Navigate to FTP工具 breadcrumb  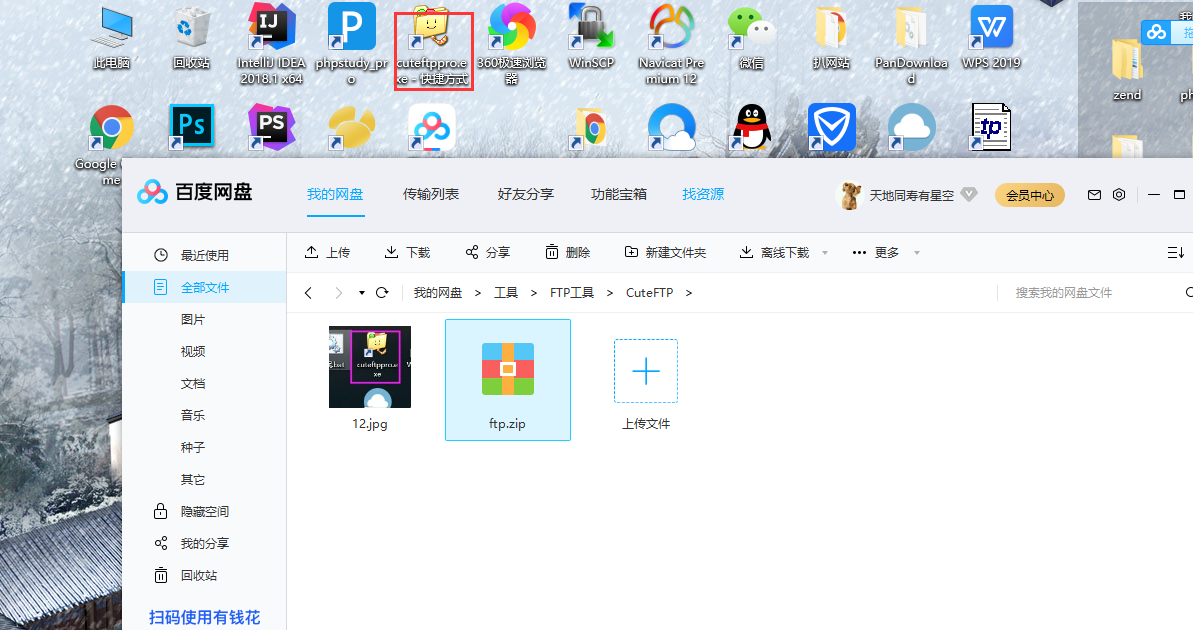click(572, 293)
